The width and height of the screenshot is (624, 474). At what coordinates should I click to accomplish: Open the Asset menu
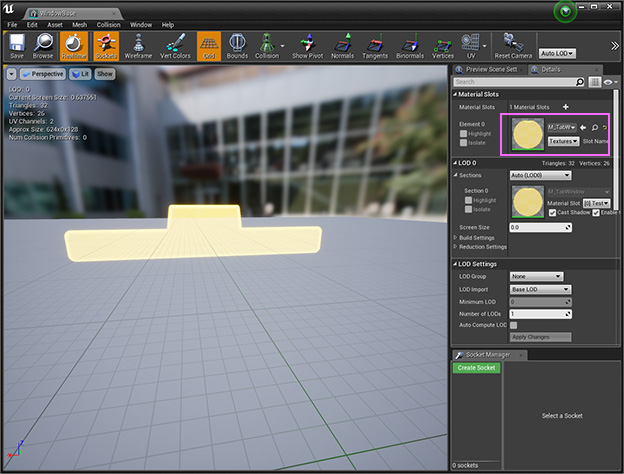coord(55,25)
